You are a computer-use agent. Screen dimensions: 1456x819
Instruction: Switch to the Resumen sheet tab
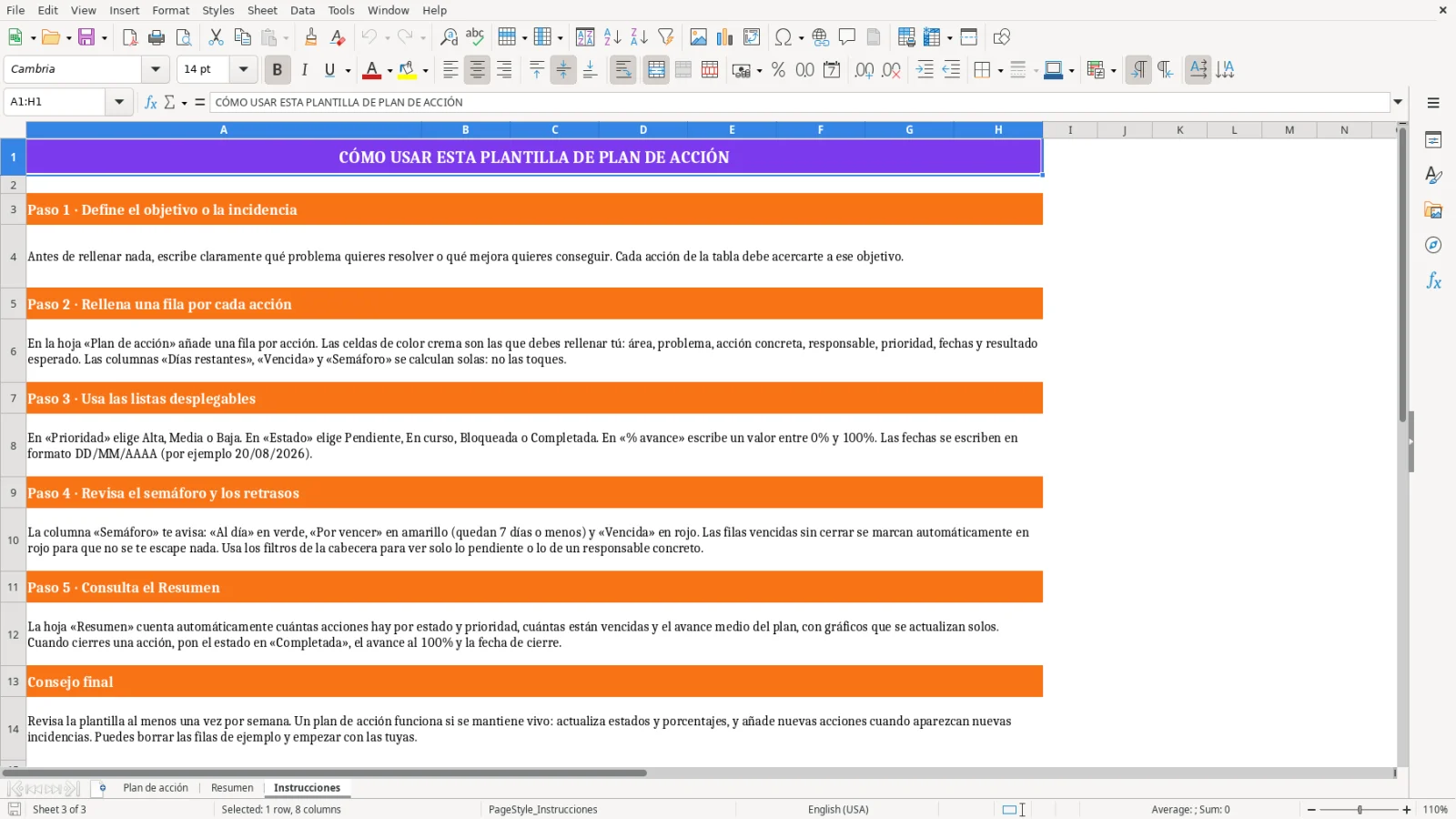point(232,788)
